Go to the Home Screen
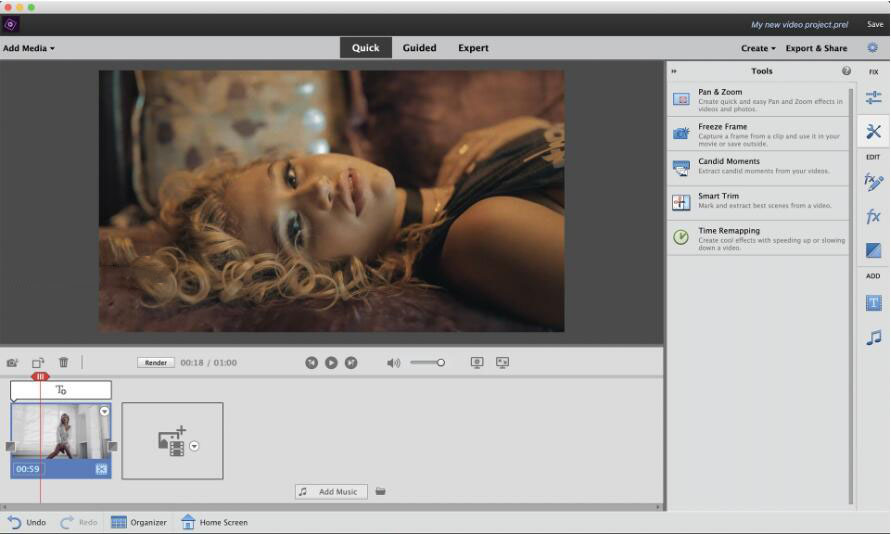Screen dimensions: 891x534 tap(214, 522)
